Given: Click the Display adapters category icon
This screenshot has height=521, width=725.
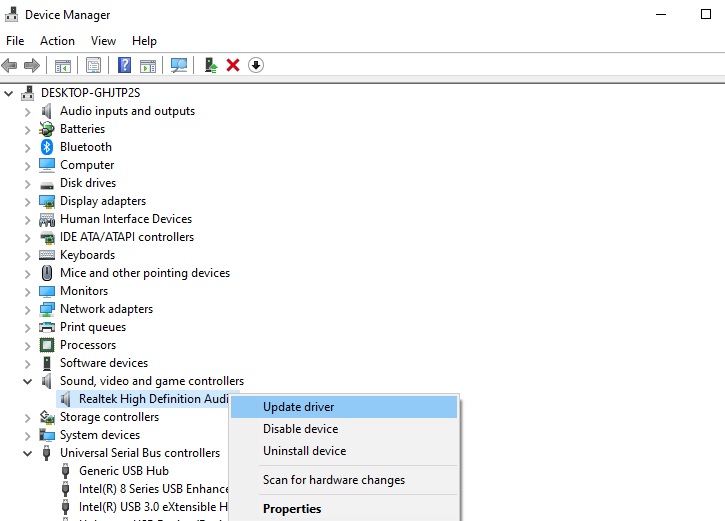Looking at the screenshot, I should [47, 201].
